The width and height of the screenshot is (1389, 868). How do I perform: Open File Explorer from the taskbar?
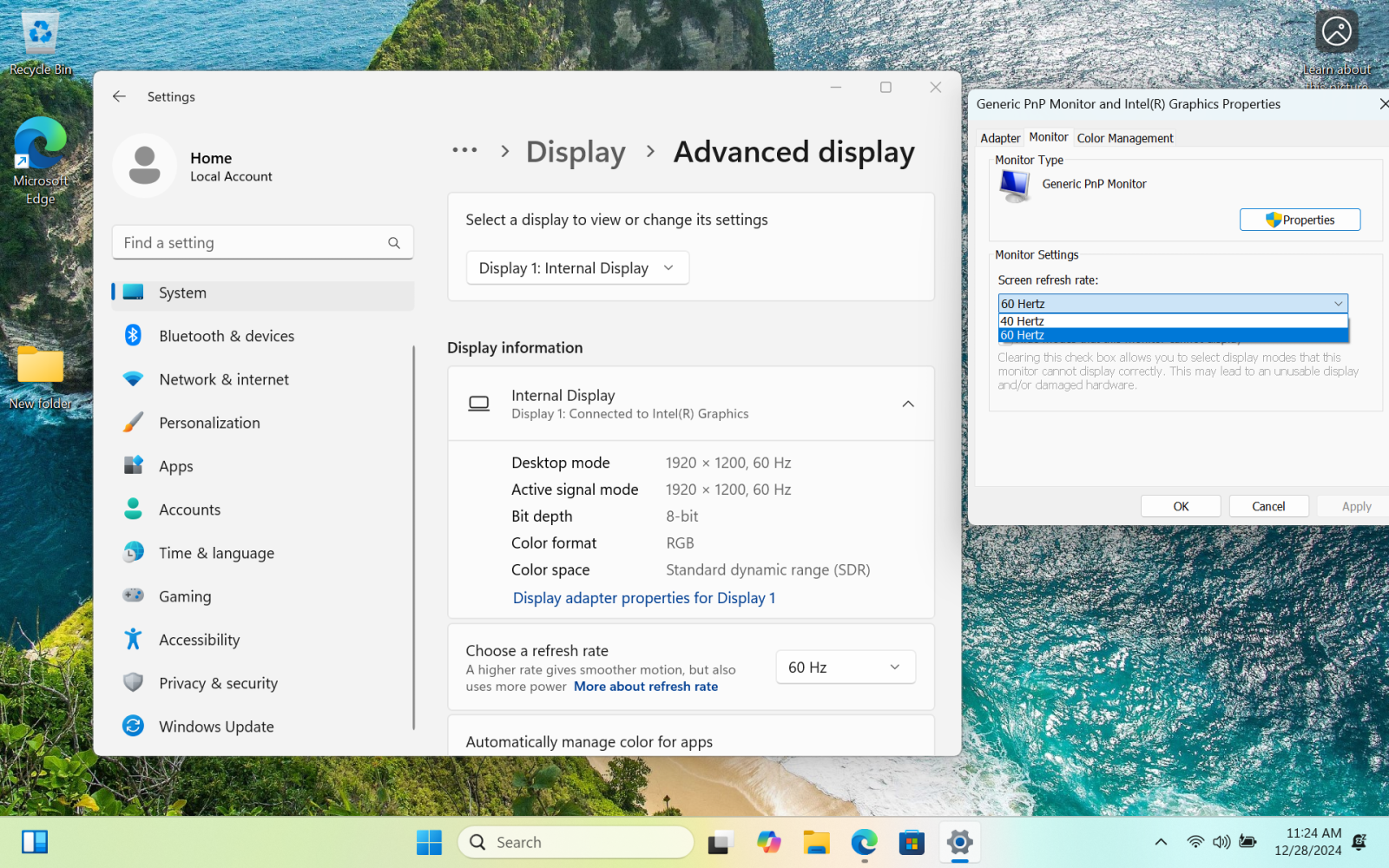(x=816, y=842)
